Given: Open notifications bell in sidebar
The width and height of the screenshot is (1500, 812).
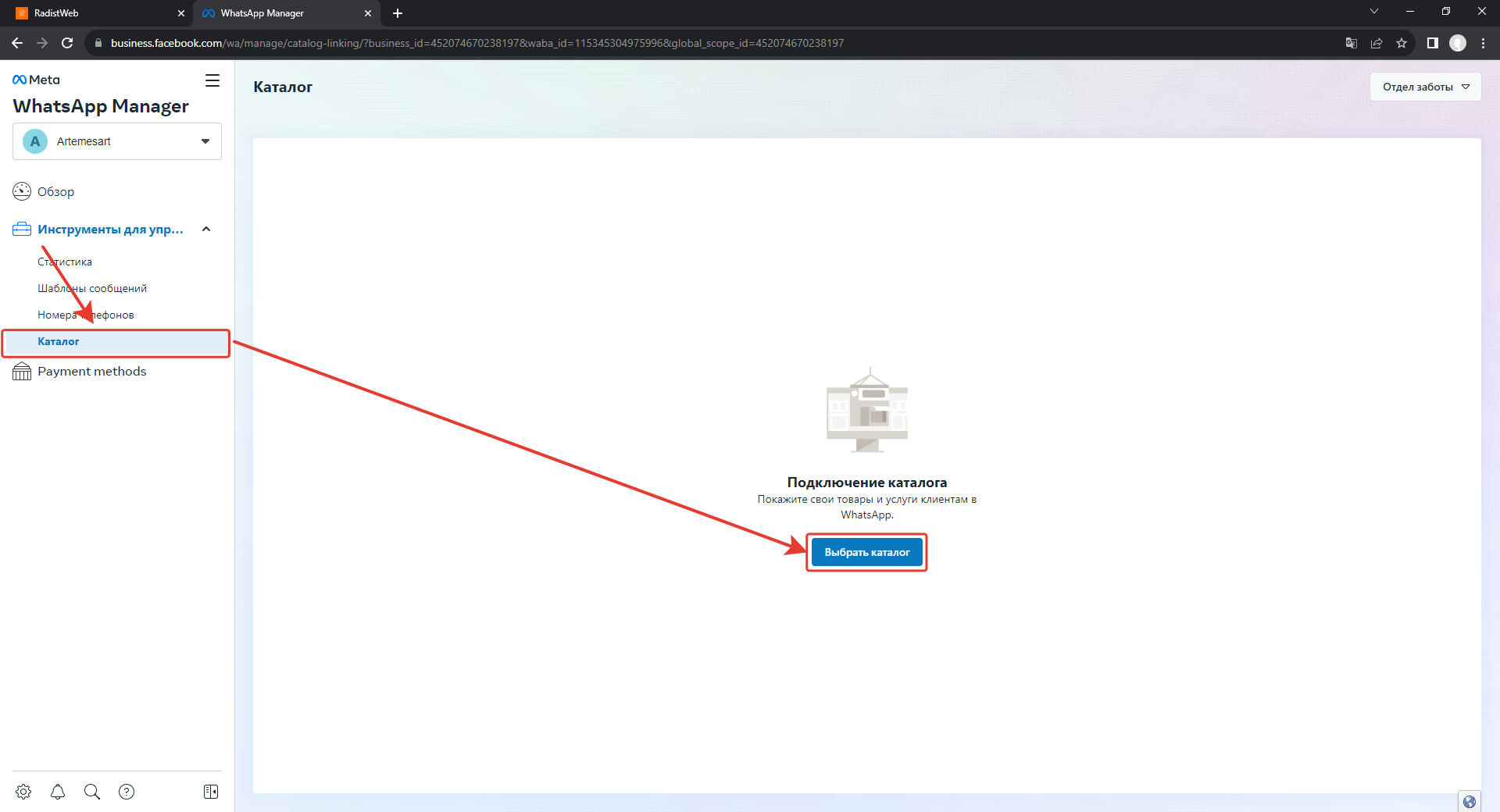Looking at the screenshot, I should (58, 792).
